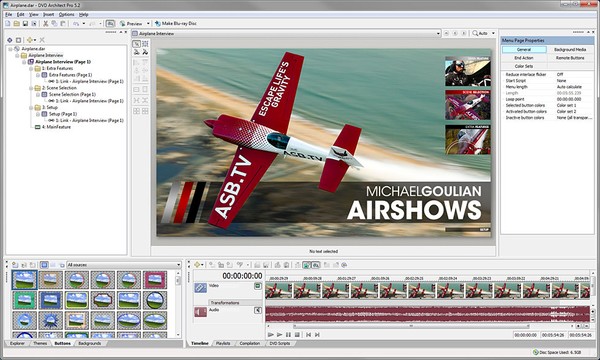Mute the Audio track with speaker icon
This screenshot has width=600, height=360.
pyautogui.click(x=258, y=310)
